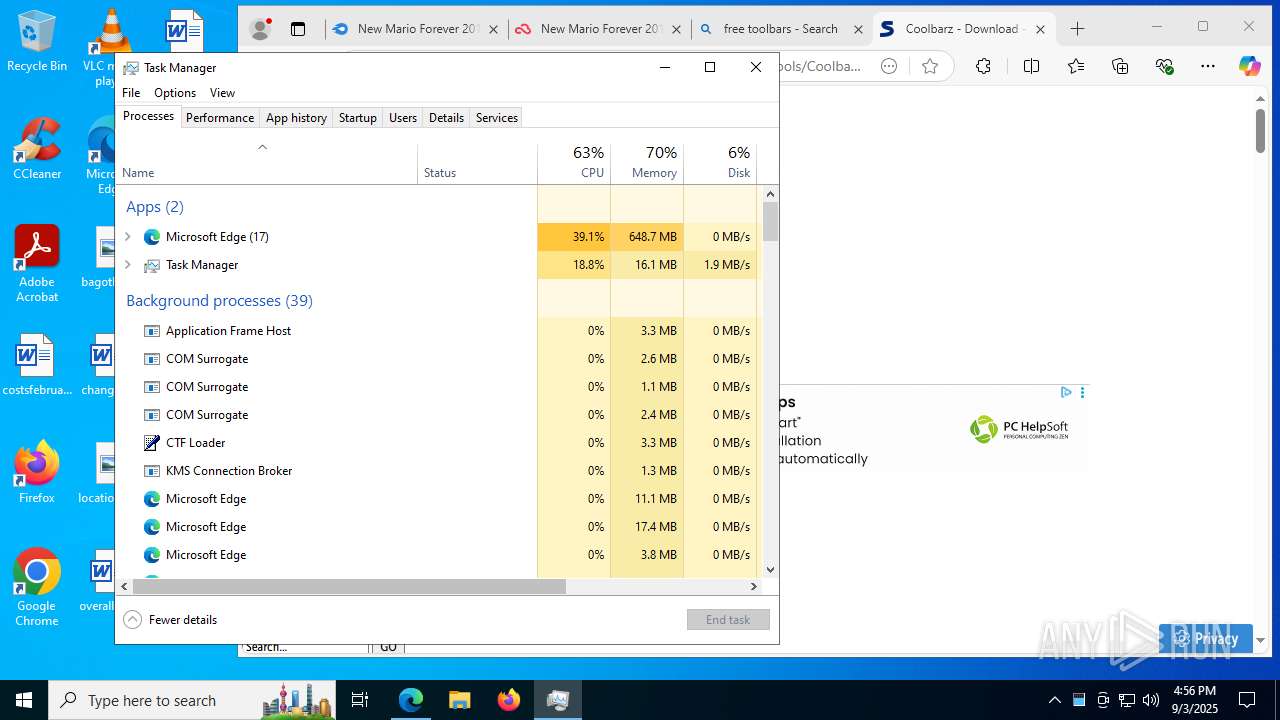Open CCleaner desktop shortcut
The height and width of the screenshot is (720, 1280).
click(37, 150)
